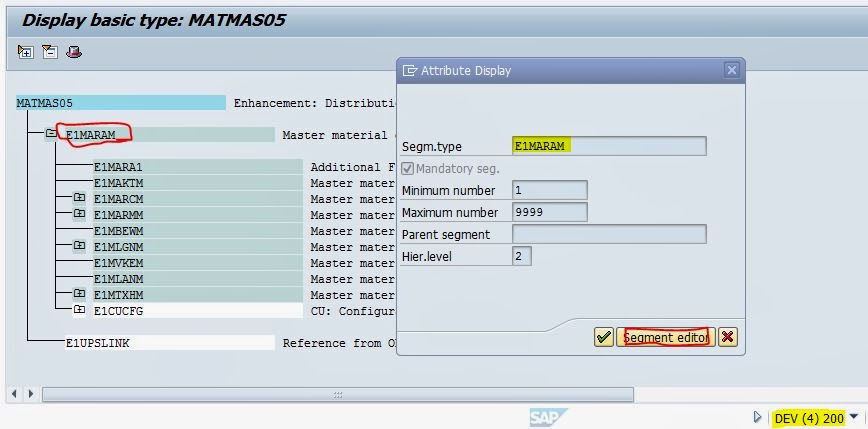The width and height of the screenshot is (868, 429).
Task: Click the horizontal scrollbar right arrow
Action: pyautogui.click(x=31, y=394)
